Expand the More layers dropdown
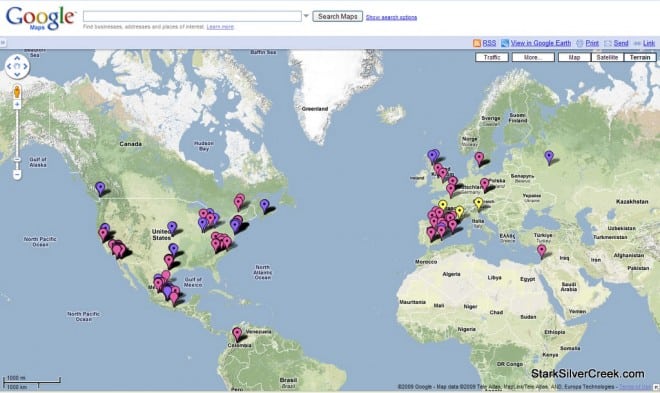Screen dimensions: 660x393 pyautogui.click(x=533, y=57)
